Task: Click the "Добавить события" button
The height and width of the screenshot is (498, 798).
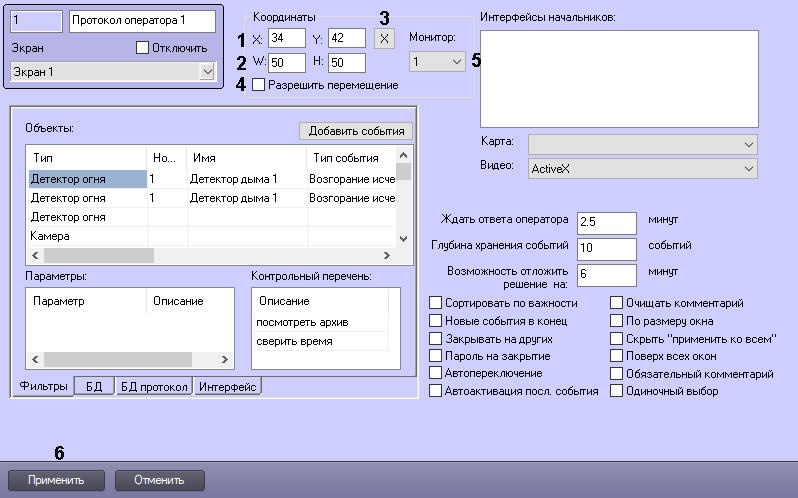Action: click(355, 131)
